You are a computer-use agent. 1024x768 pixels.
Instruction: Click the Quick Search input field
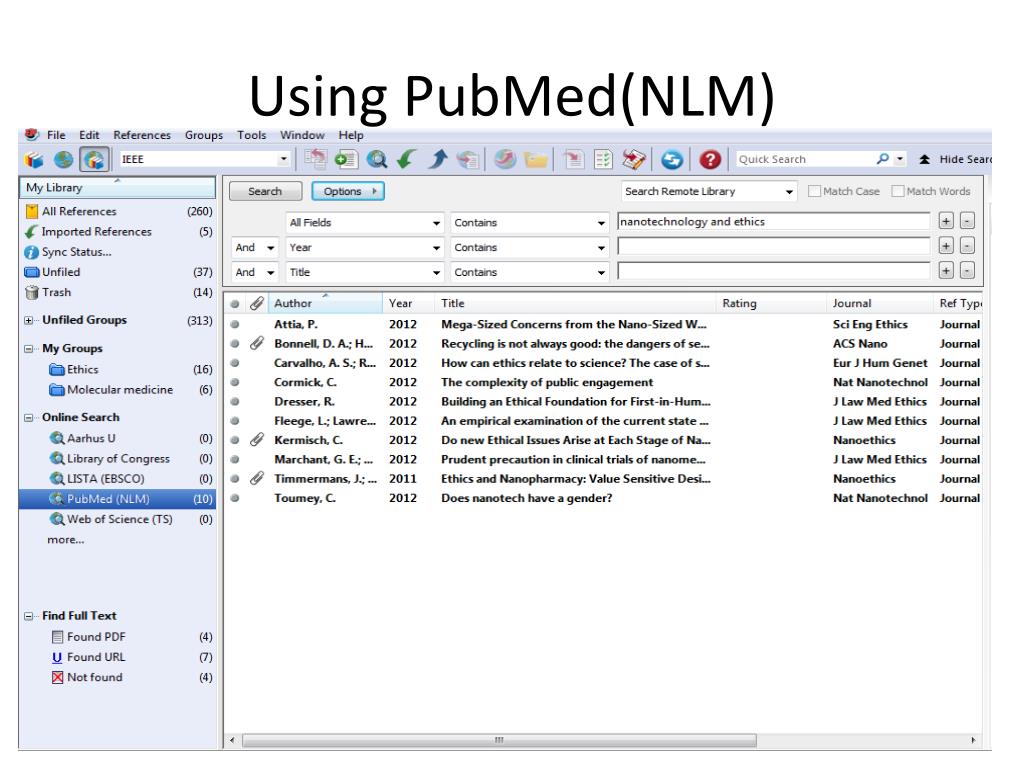coord(804,159)
